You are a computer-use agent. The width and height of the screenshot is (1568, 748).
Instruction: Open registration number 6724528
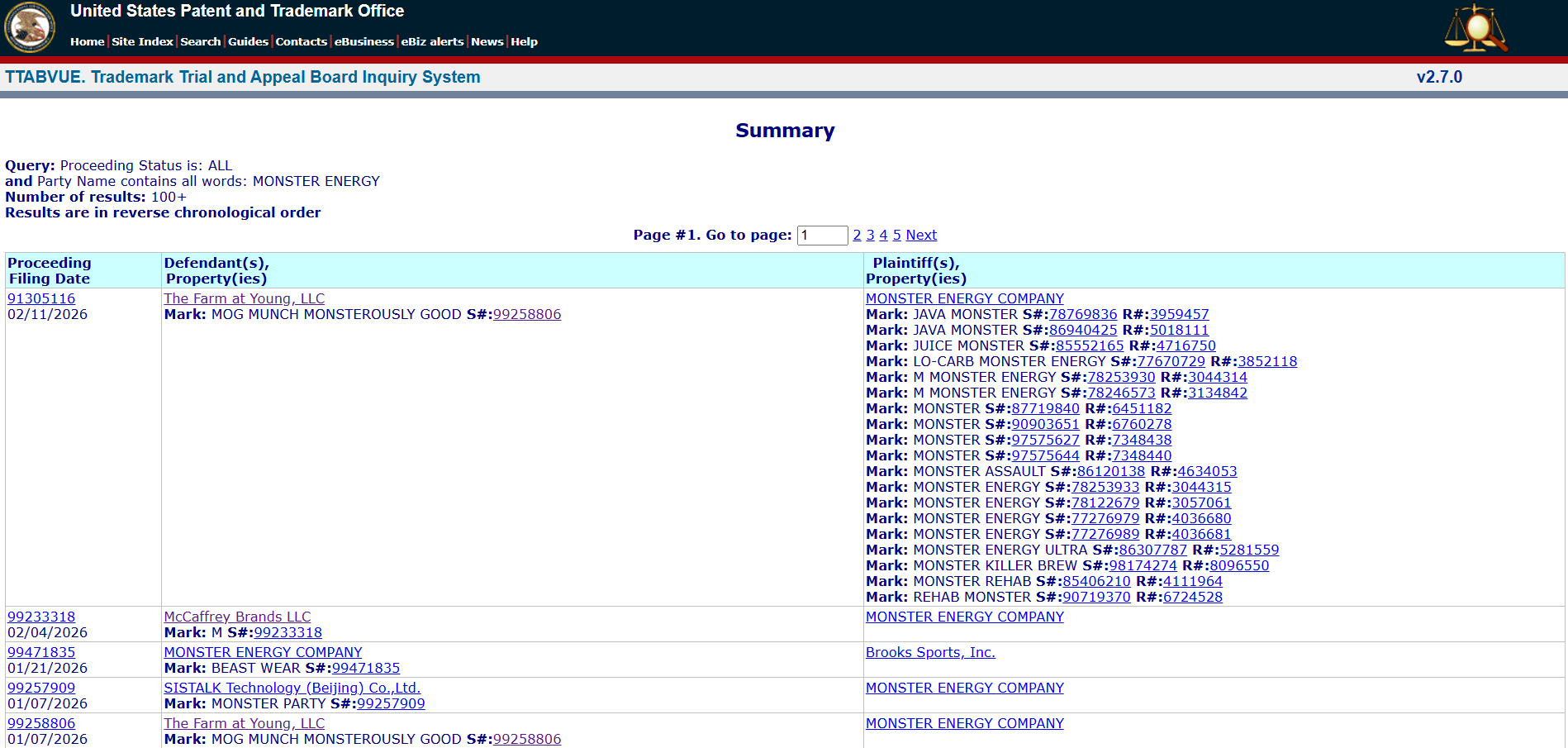click(x=1193, y=597)
